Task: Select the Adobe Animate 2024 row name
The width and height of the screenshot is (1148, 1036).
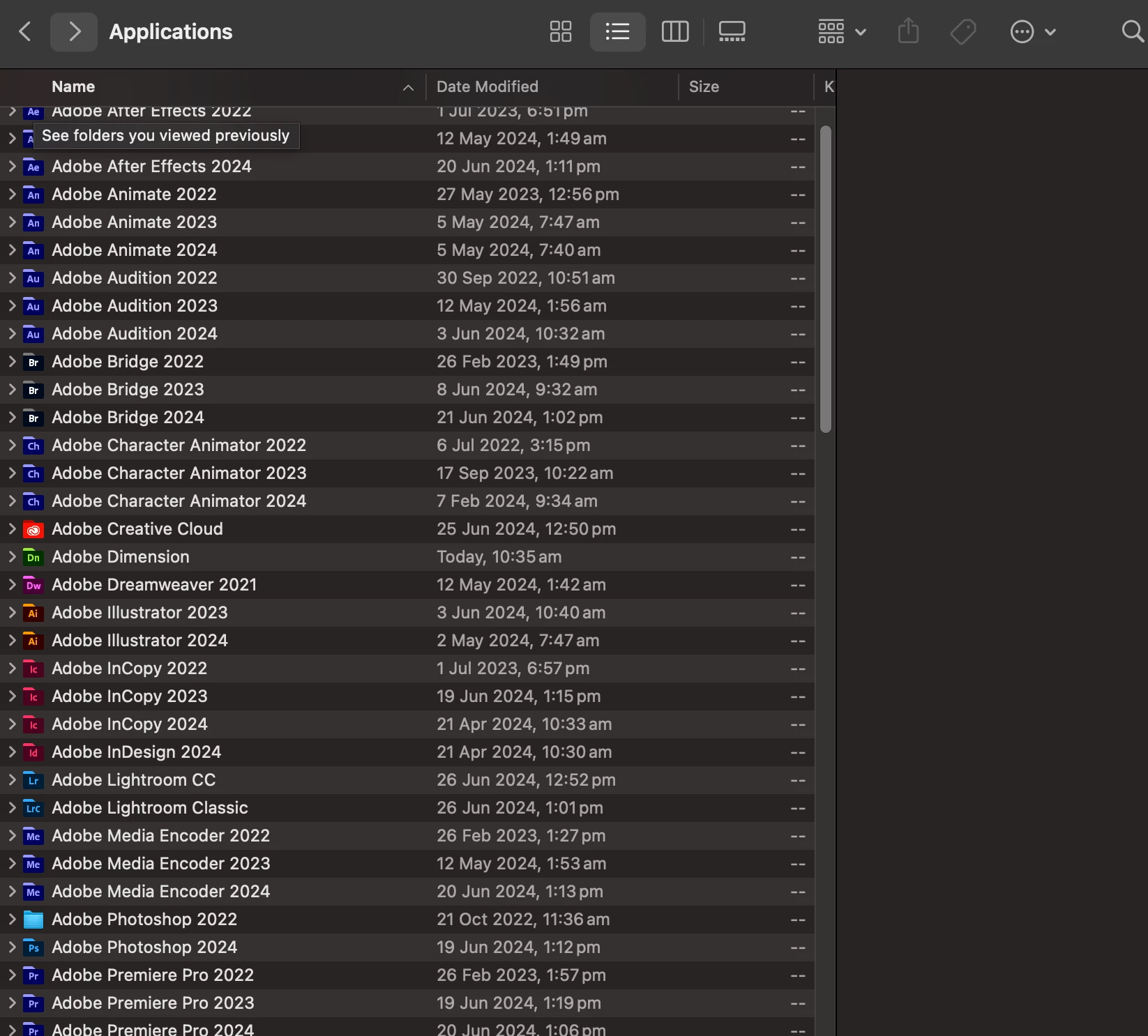Action: (135, 250)
